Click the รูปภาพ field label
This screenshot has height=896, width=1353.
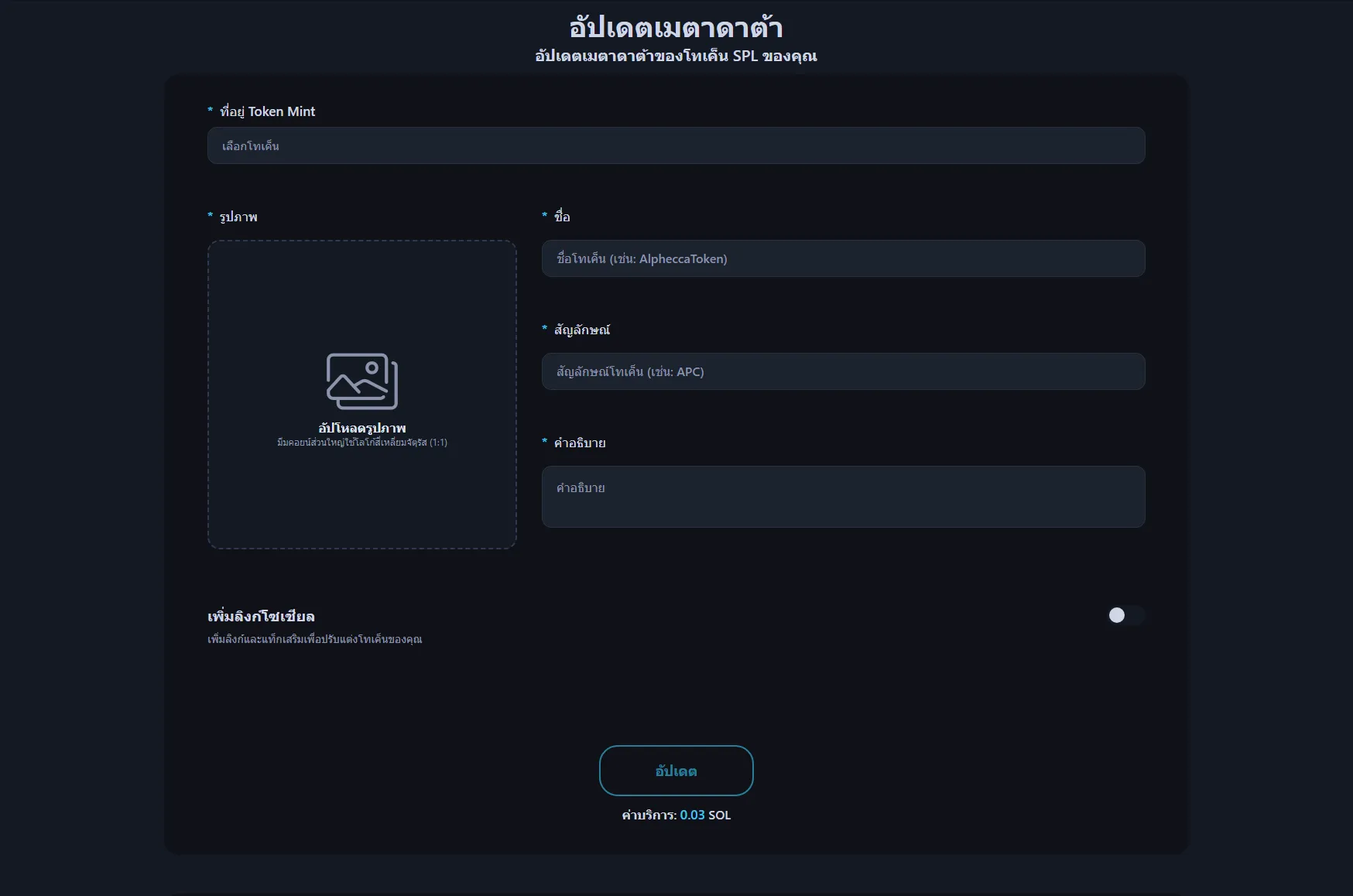238,217
